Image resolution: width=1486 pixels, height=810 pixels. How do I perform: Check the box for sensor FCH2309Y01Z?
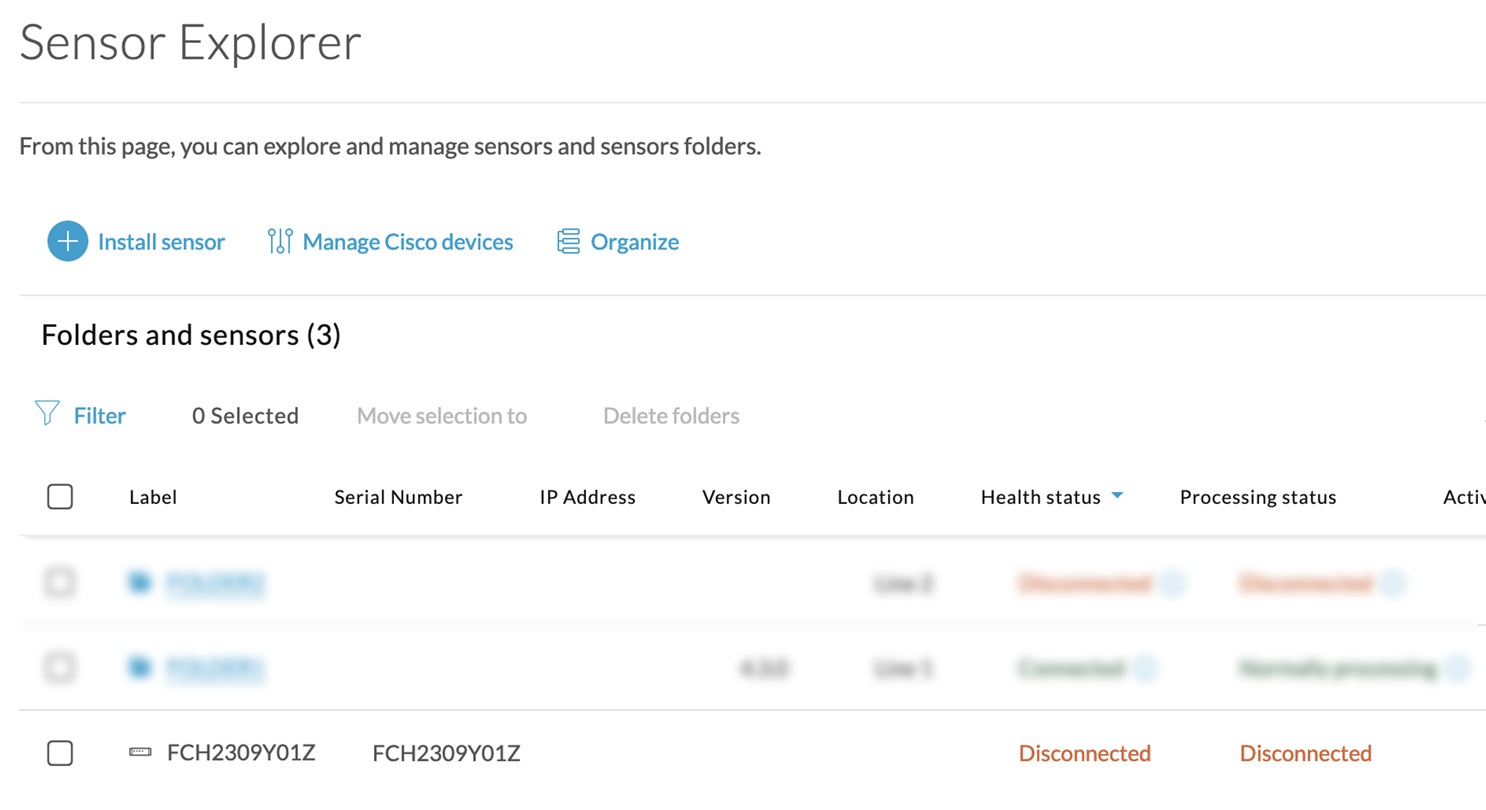[x=60, y=753]
